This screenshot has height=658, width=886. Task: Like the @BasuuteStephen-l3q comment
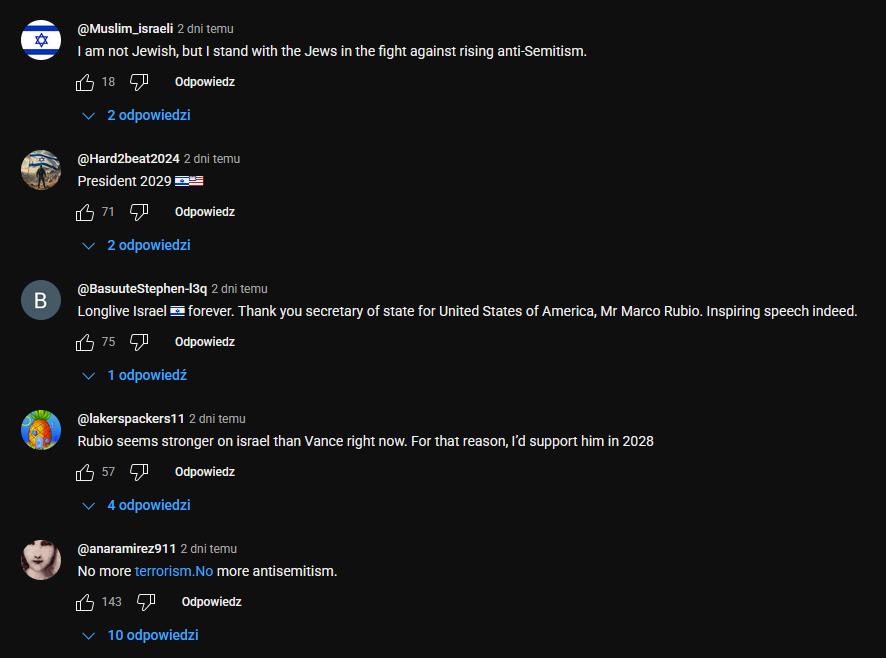[85, 342]
